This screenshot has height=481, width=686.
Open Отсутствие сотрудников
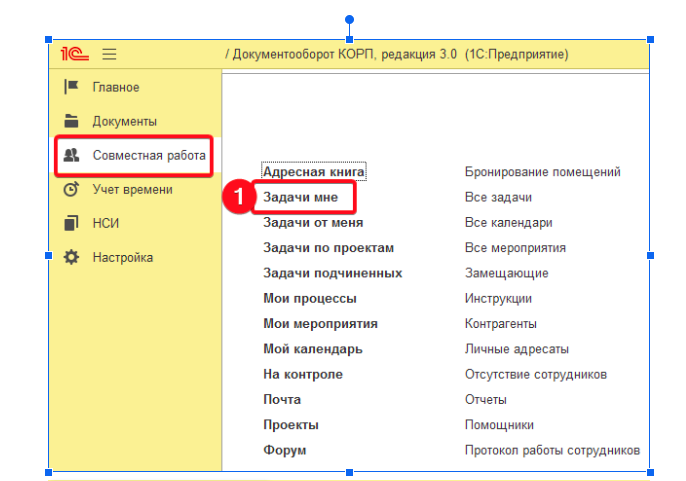536,374
